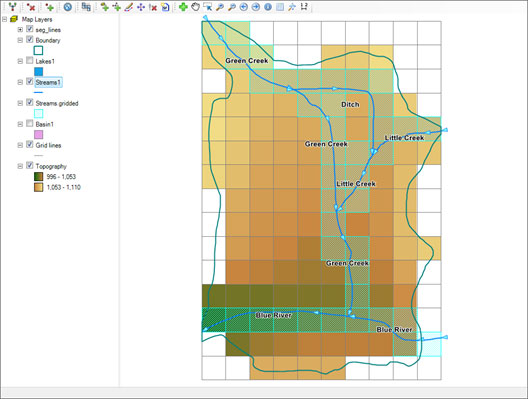Collapse the Lakes1 layer legend
This screenshot has width=528, height=399.
20,61
